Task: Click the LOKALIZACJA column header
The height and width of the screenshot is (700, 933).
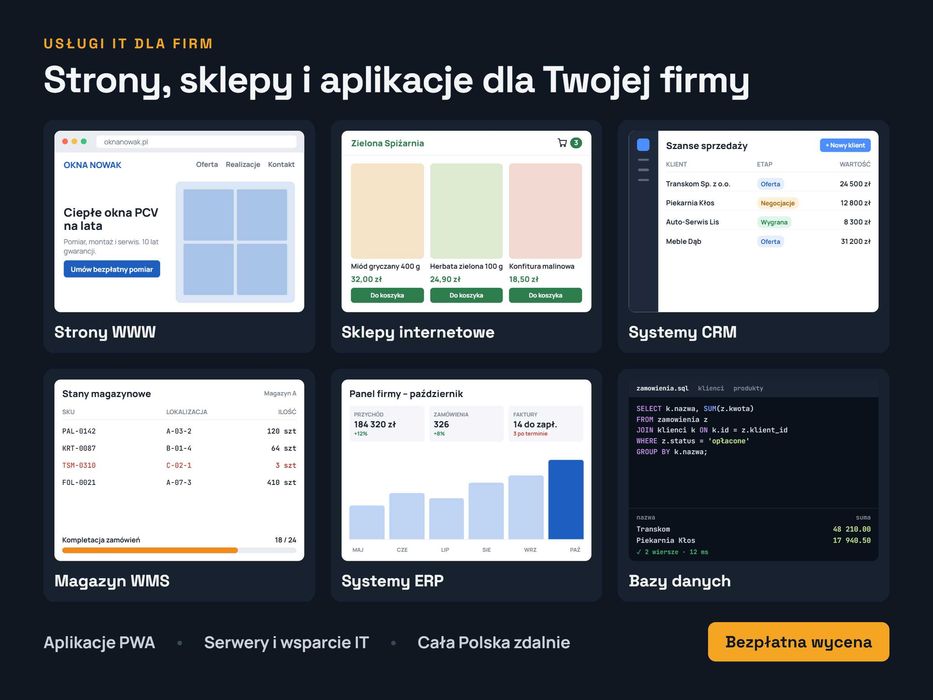Action: (x=186, y=412)
